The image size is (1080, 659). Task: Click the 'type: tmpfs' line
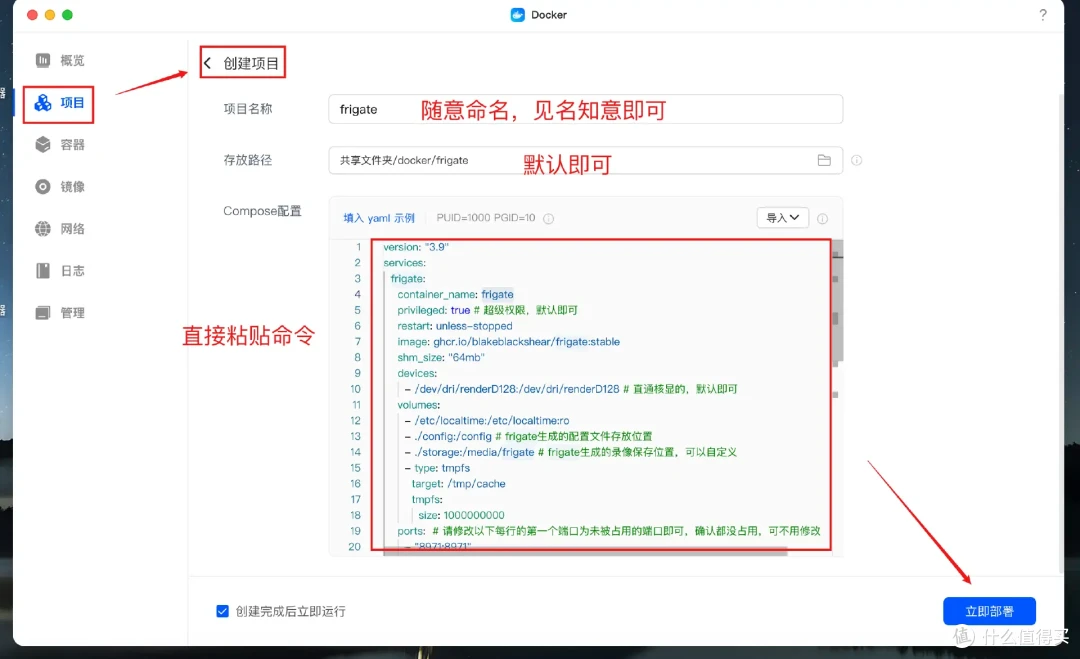point(437,469)
